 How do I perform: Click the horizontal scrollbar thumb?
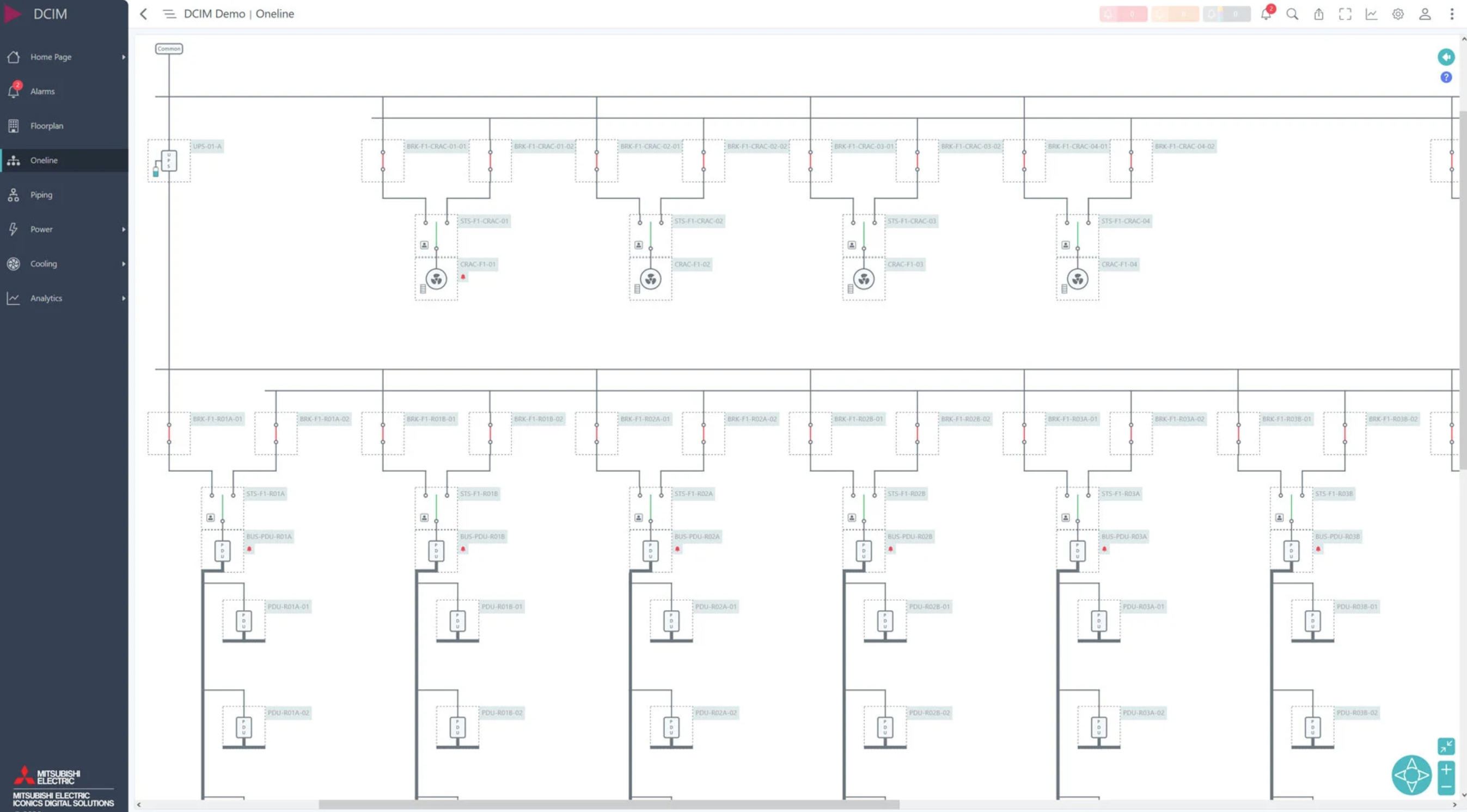pyautogui.click(x=609, y=804)
